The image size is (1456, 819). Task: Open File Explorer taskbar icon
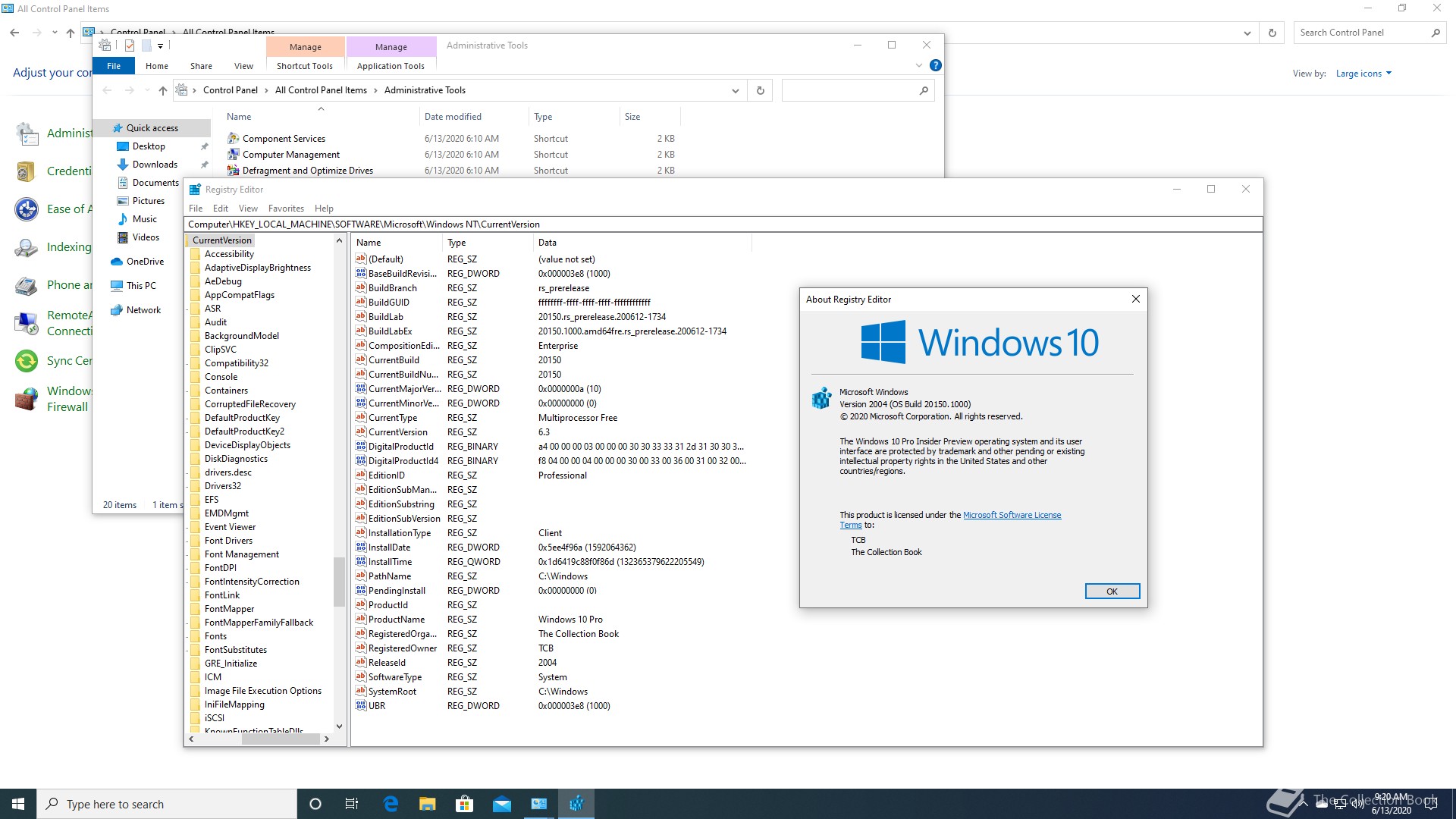click(428, 804)
